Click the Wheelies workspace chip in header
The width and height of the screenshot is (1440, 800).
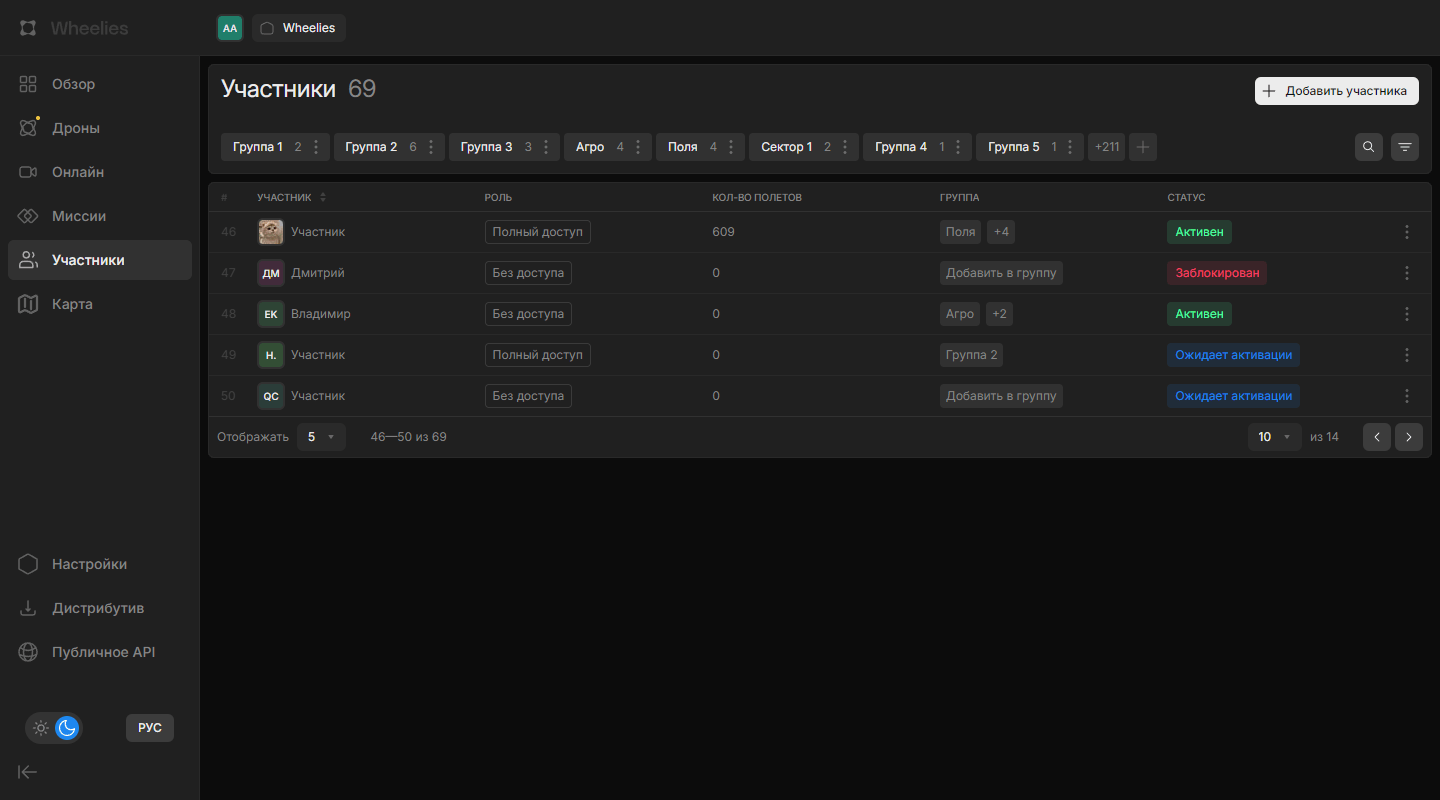[x=299, y=28]
